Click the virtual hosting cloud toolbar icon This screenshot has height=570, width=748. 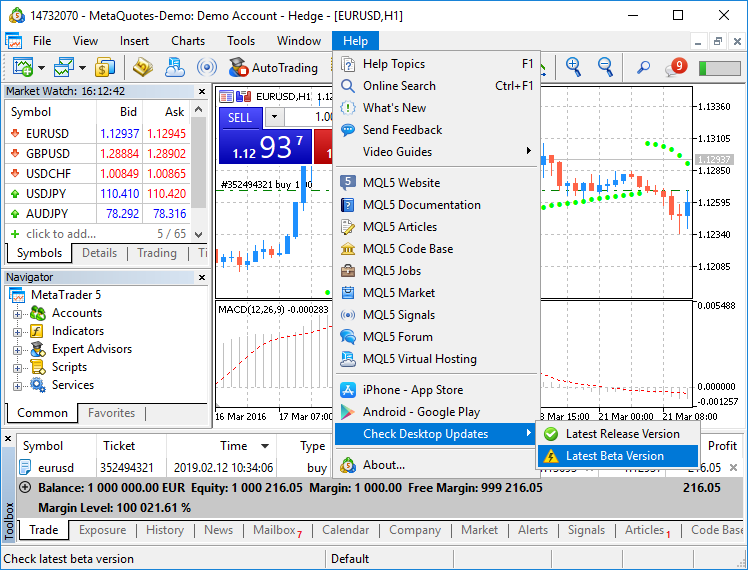coord(175,67)
